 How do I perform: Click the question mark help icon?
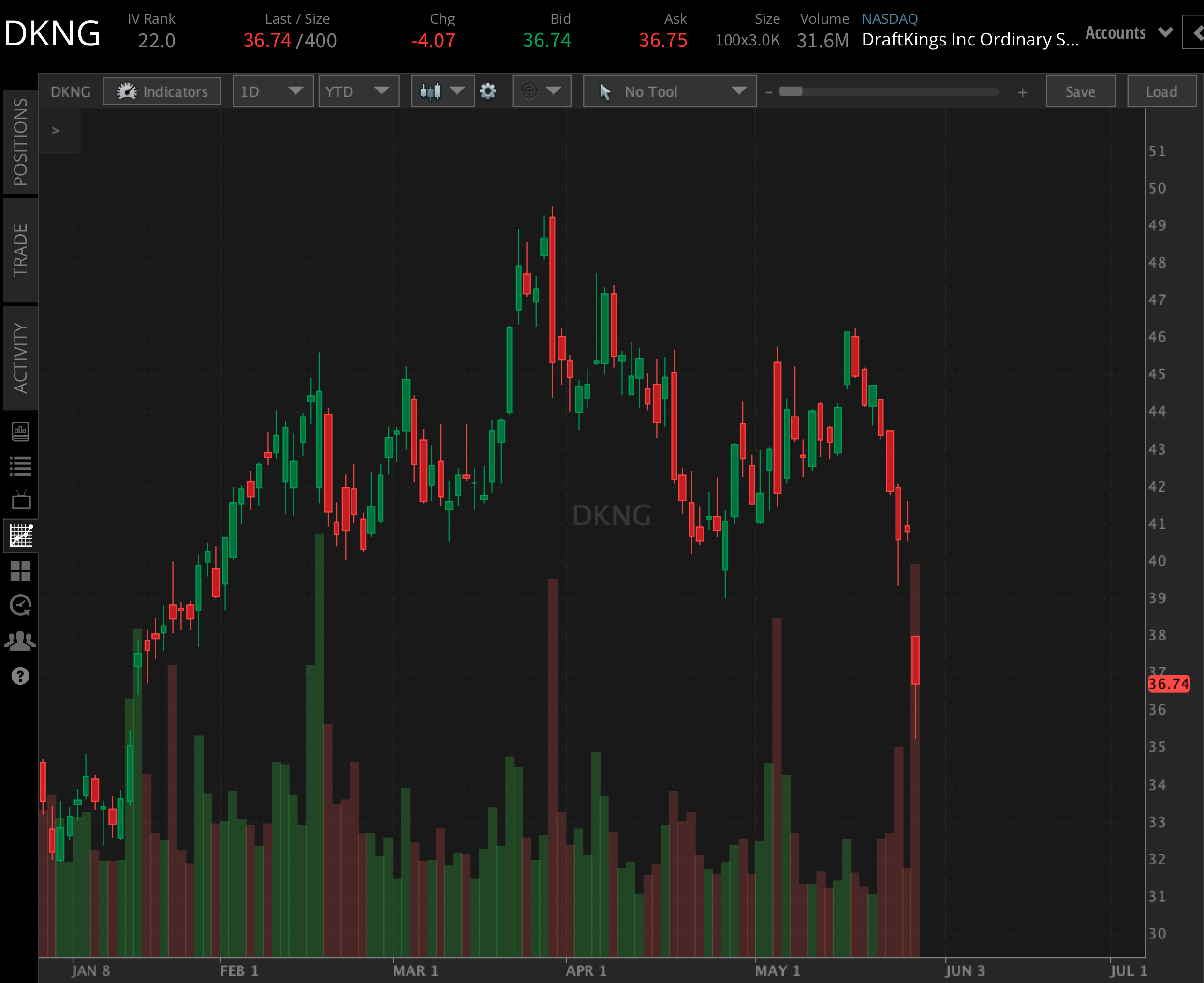point(20,675)
